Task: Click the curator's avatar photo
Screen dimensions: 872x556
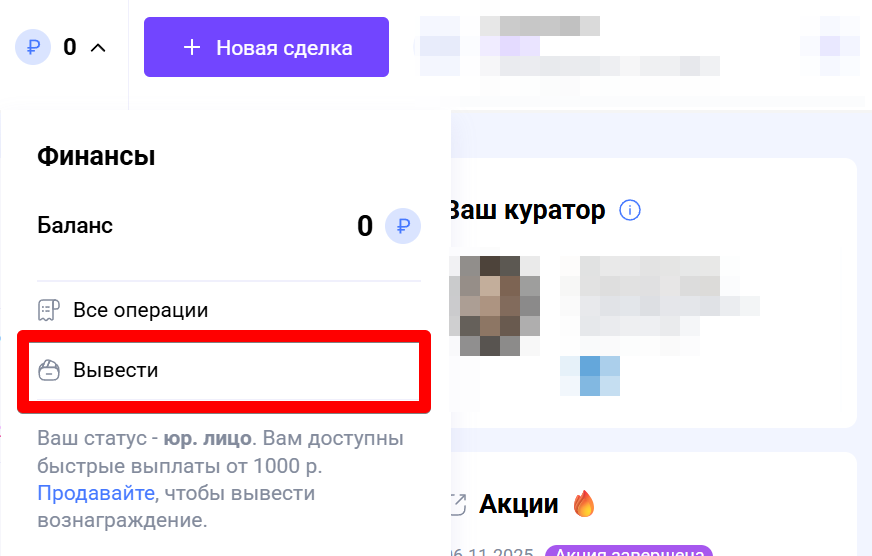Action: coord(494,306)
